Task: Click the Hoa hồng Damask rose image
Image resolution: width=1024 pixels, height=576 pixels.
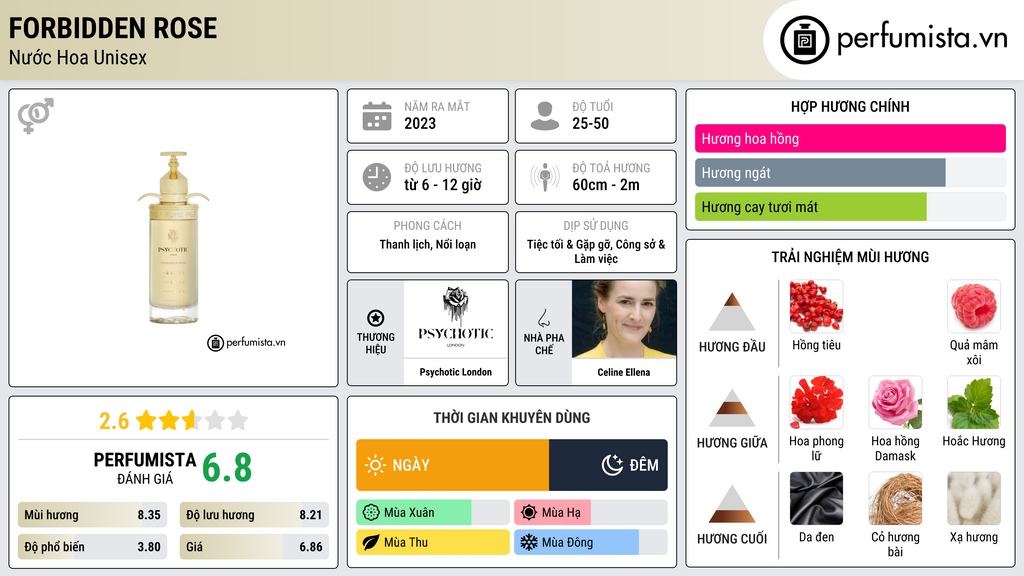Action: tap(895, 402)
